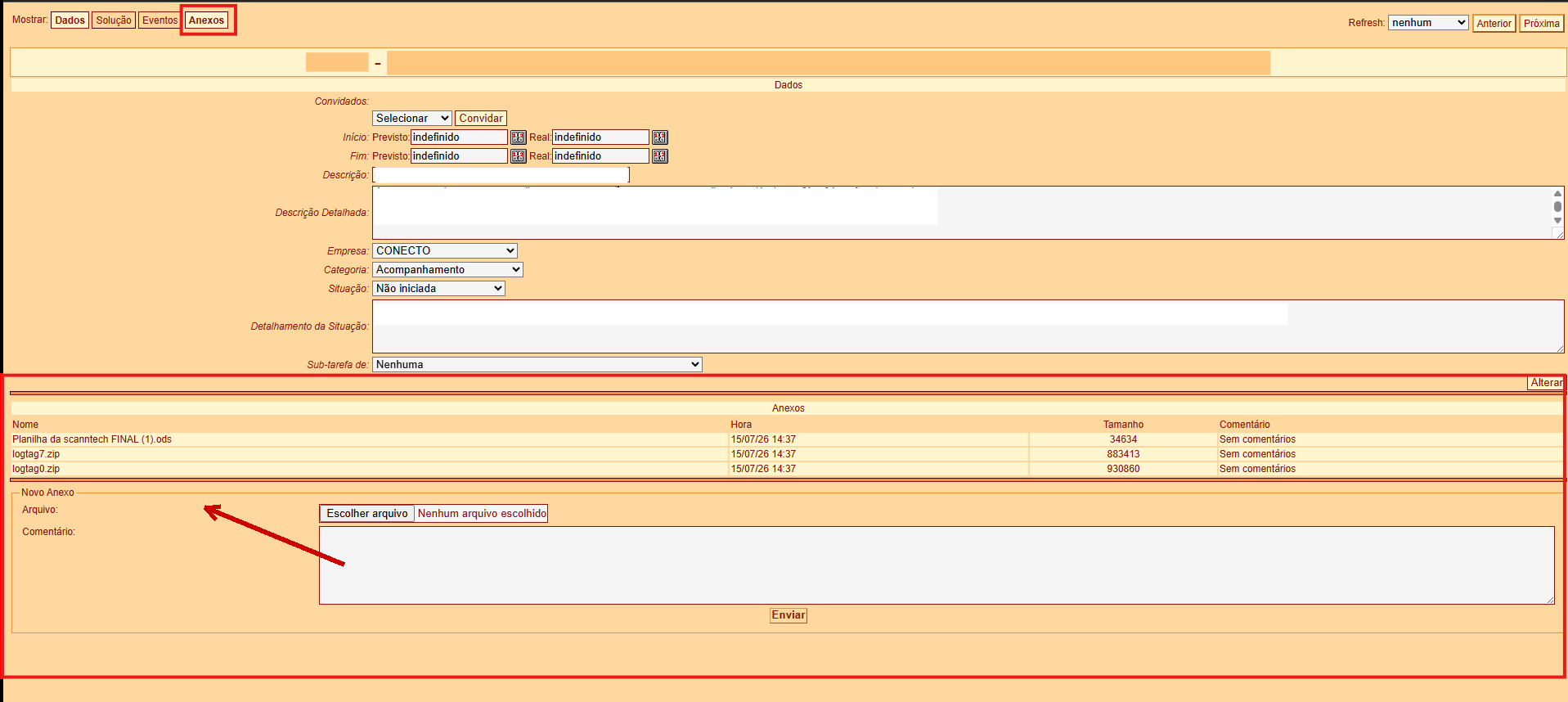Expand the Categoria dropdown showing Acompanhamento
The image size is (1568, 702).
point(447,270)
